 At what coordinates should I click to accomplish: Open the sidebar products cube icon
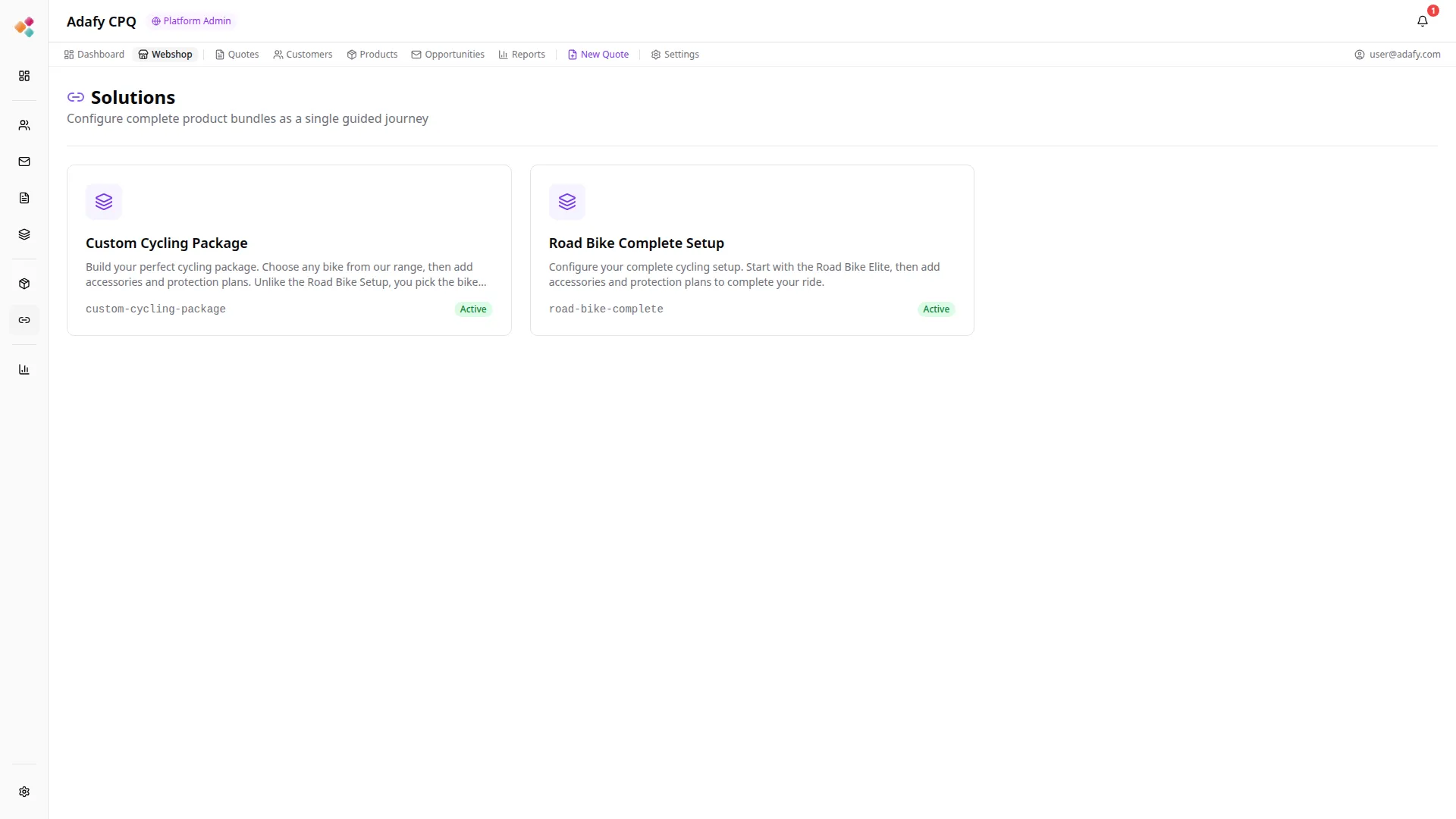(x=24, y=284)
